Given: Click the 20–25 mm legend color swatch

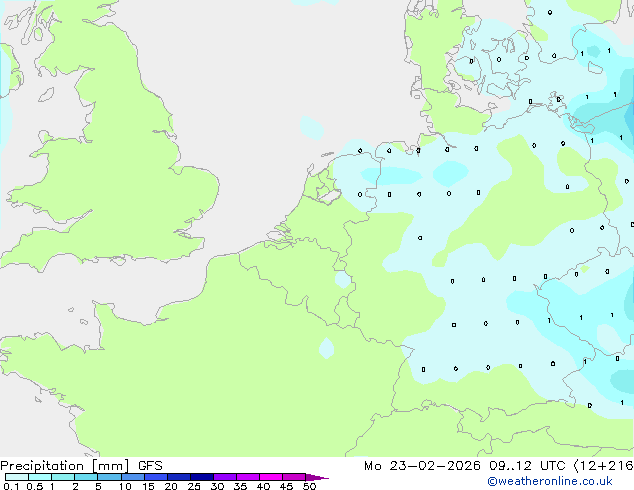Looking at the screenshot, I should click(x=179, y=477).
